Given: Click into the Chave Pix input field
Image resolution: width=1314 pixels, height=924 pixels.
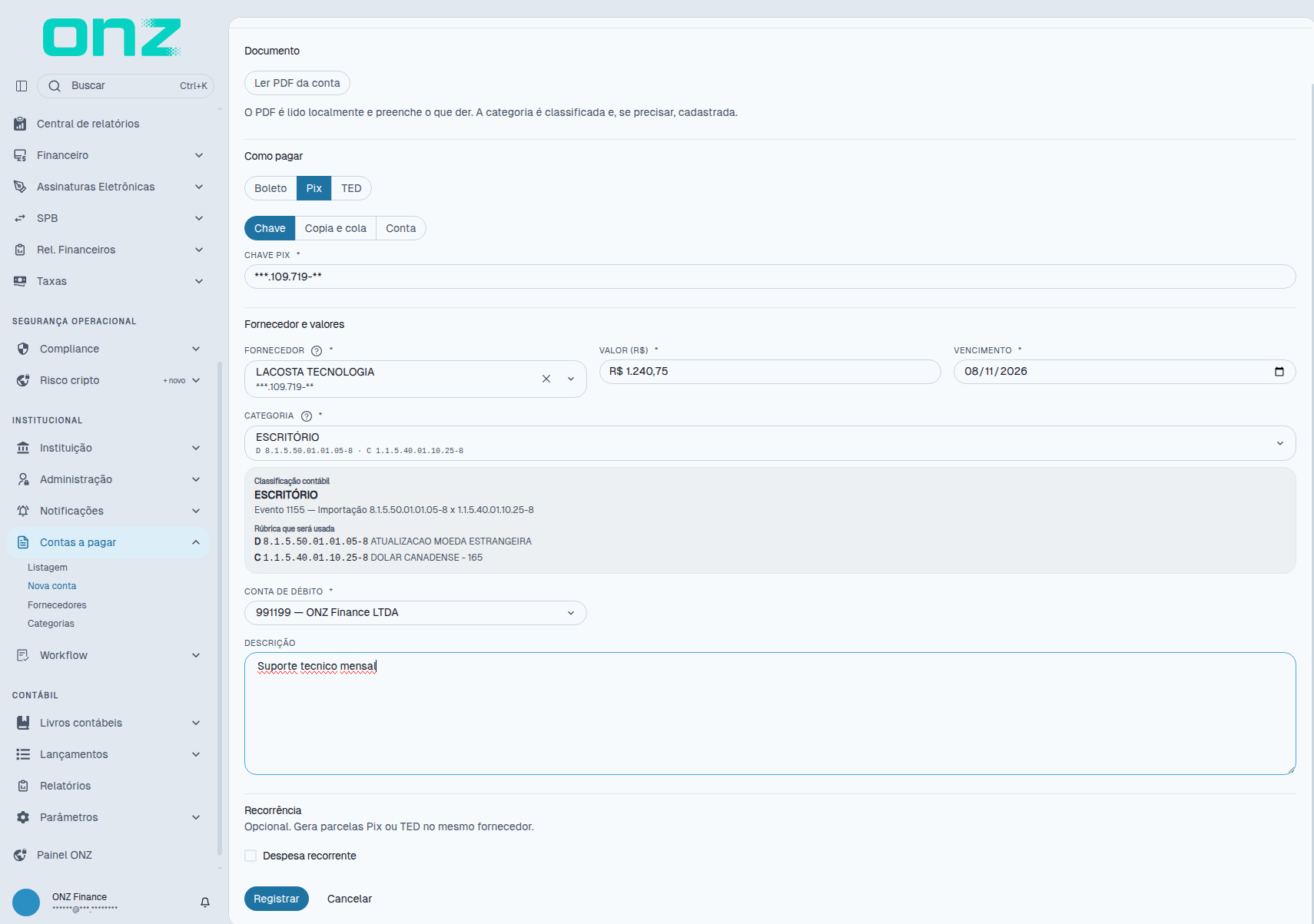Looking at the screenshot, I should (770, 277).
